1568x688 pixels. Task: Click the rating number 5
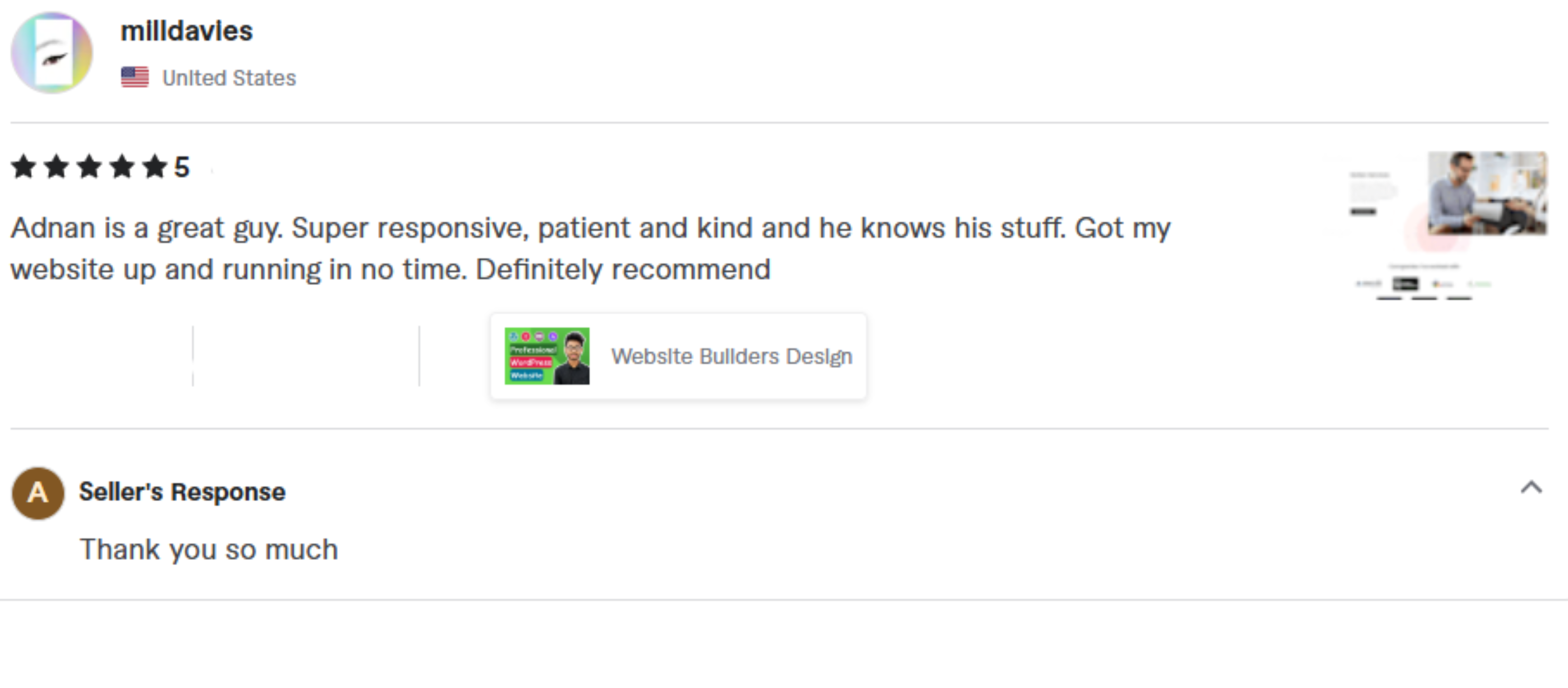click(x=182, y=167)
